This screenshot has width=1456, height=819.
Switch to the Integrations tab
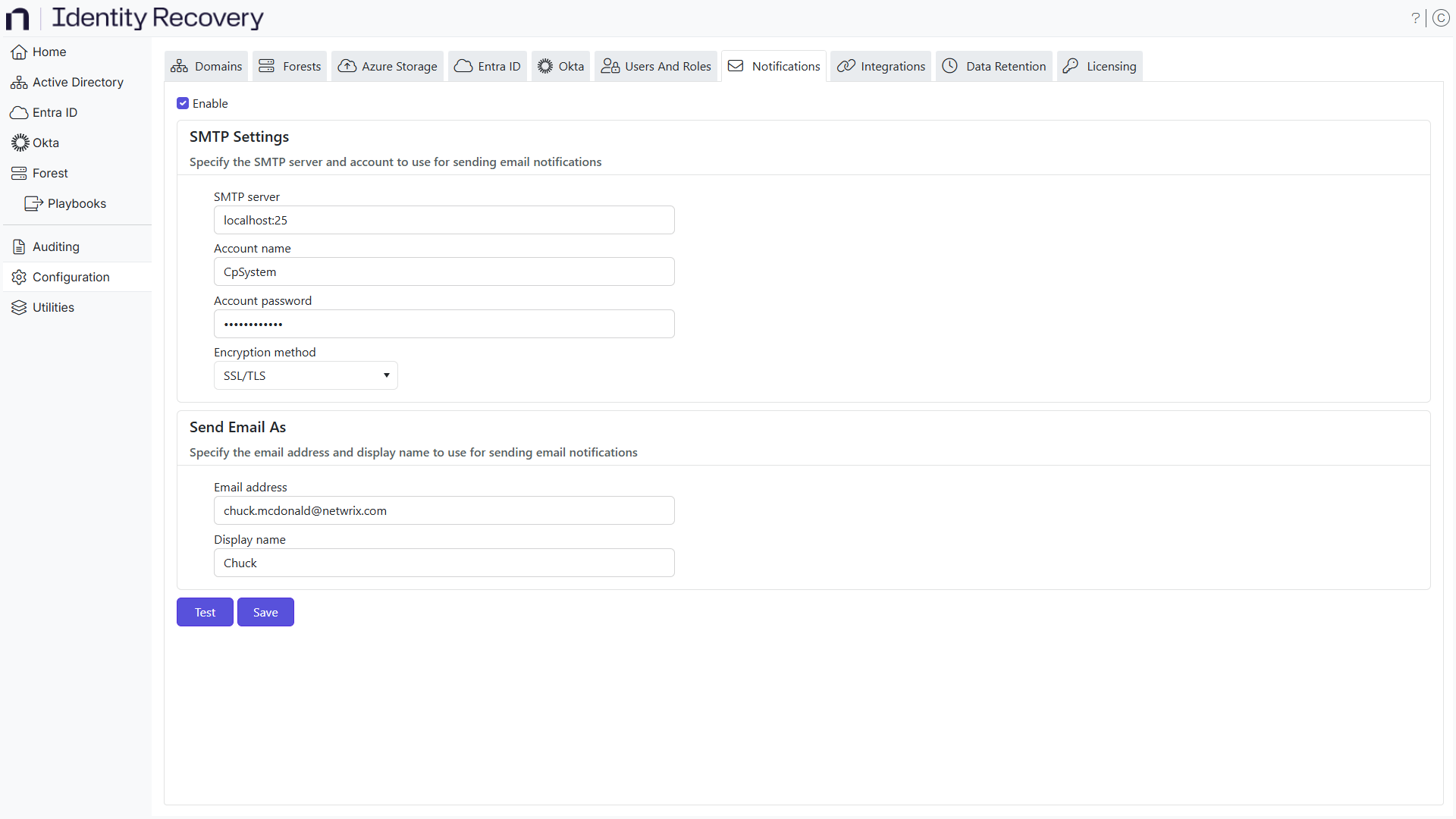pyautogui.click(x=880, y=66)
